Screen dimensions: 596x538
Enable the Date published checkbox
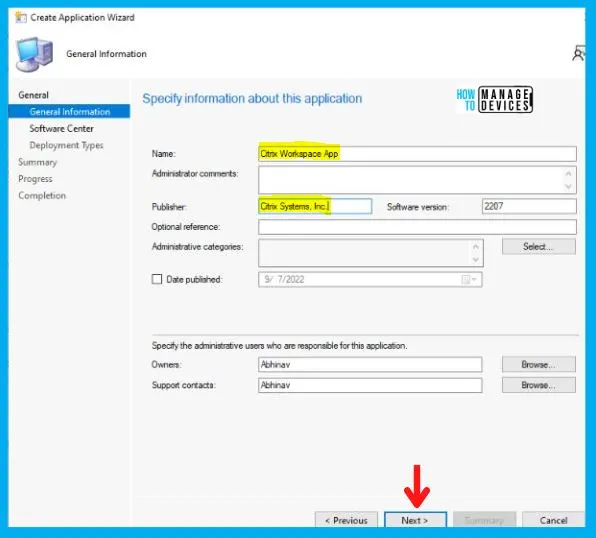[157, 279]
